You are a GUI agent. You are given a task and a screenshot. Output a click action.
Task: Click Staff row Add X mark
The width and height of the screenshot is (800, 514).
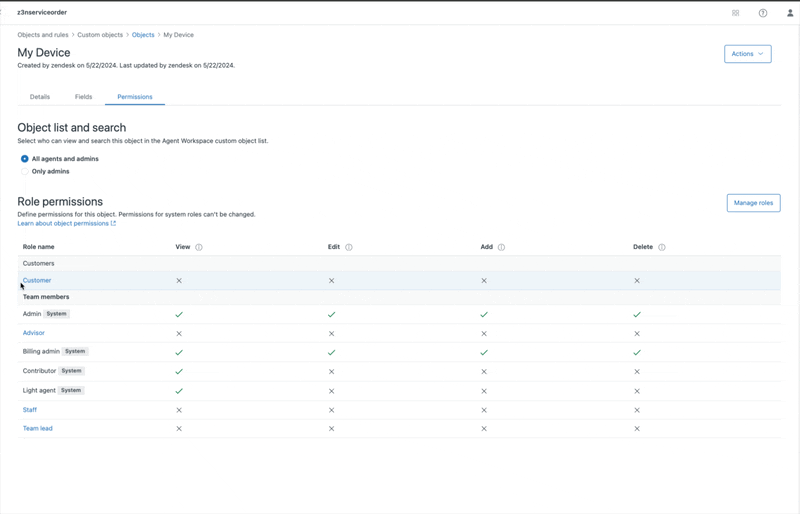[x=484, y=410]
